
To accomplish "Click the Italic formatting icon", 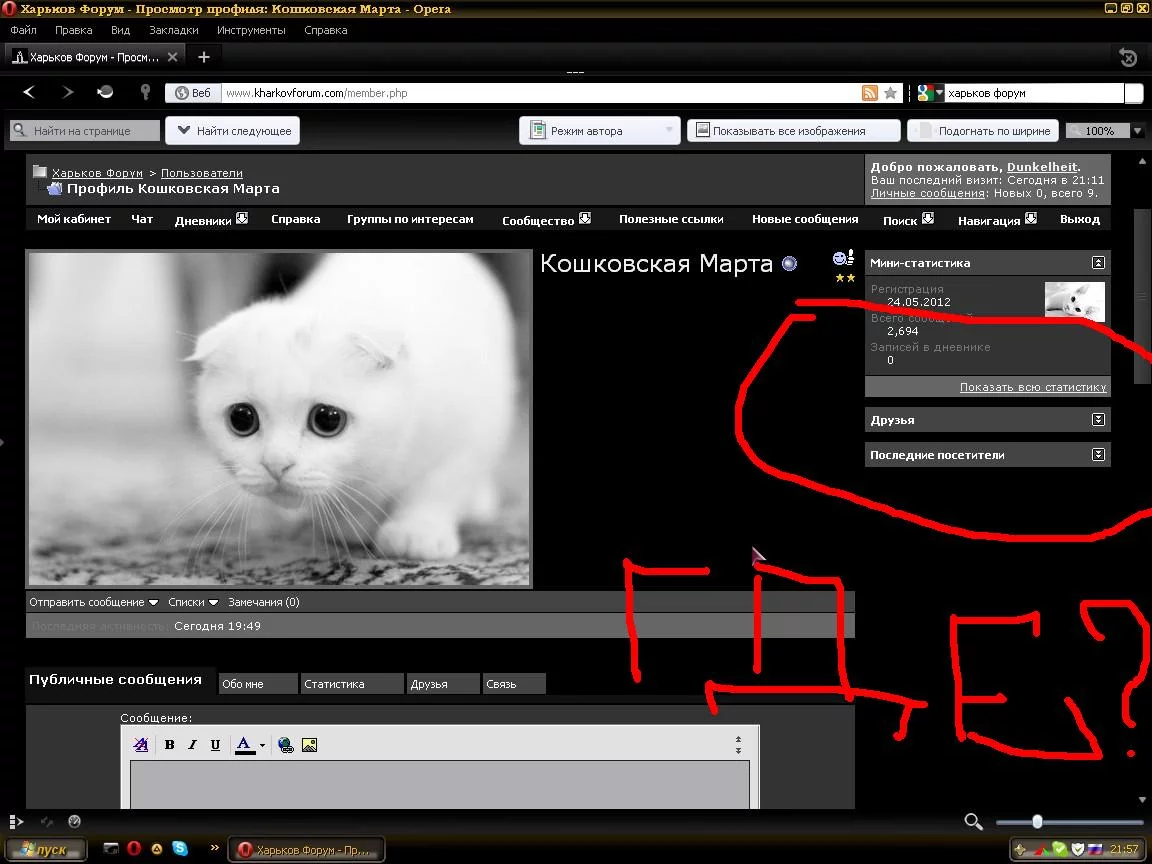I will click(x=192, y=745).
